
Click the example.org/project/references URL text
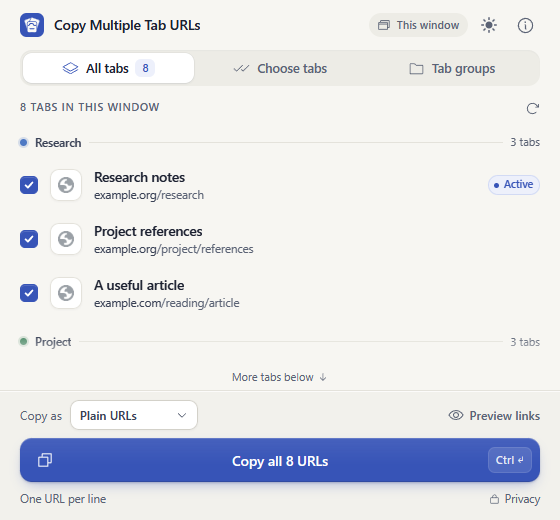[x=174, y=249]
